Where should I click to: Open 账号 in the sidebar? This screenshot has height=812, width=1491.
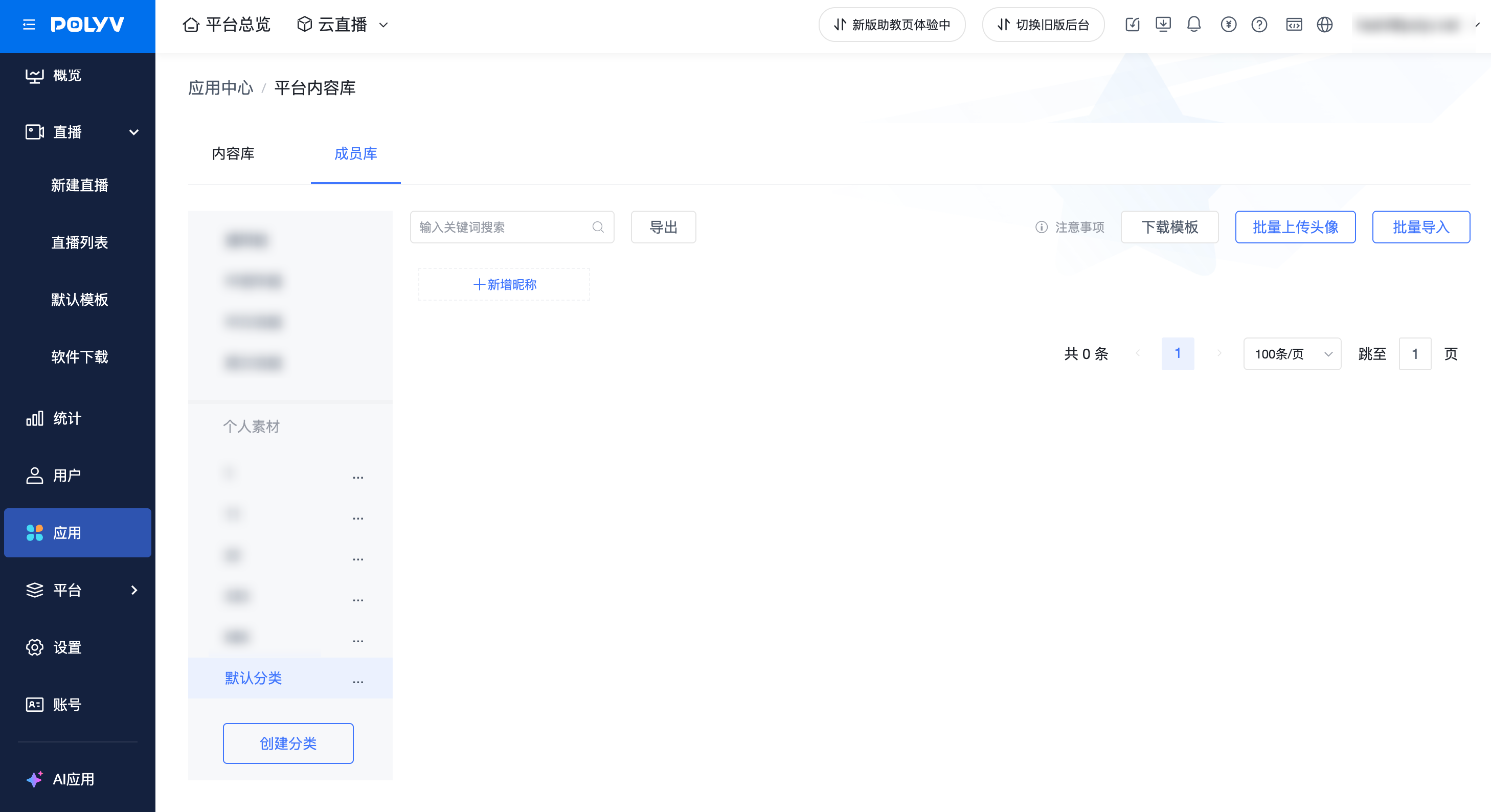pos(78,705)
